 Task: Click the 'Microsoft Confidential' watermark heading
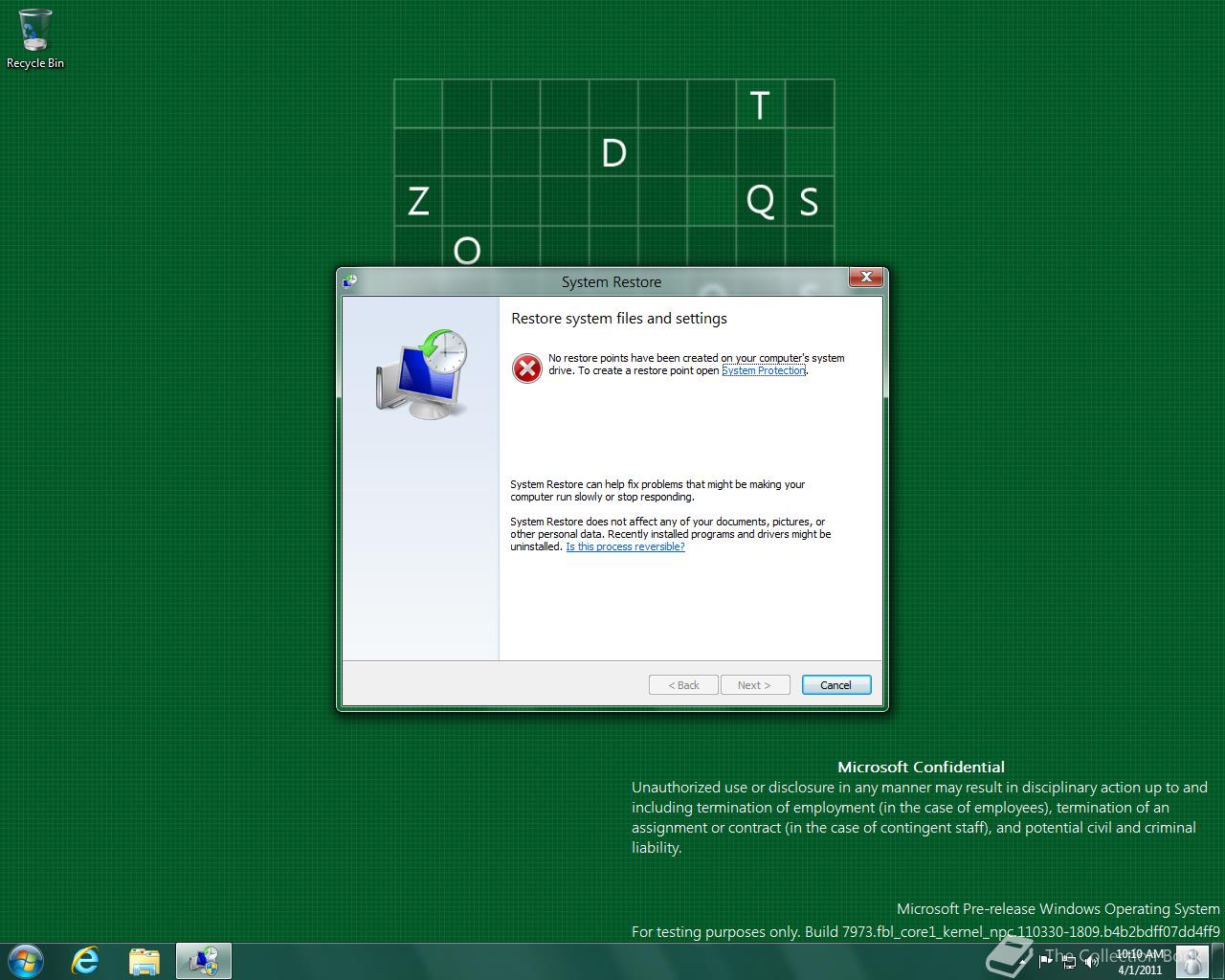point(921,767)
